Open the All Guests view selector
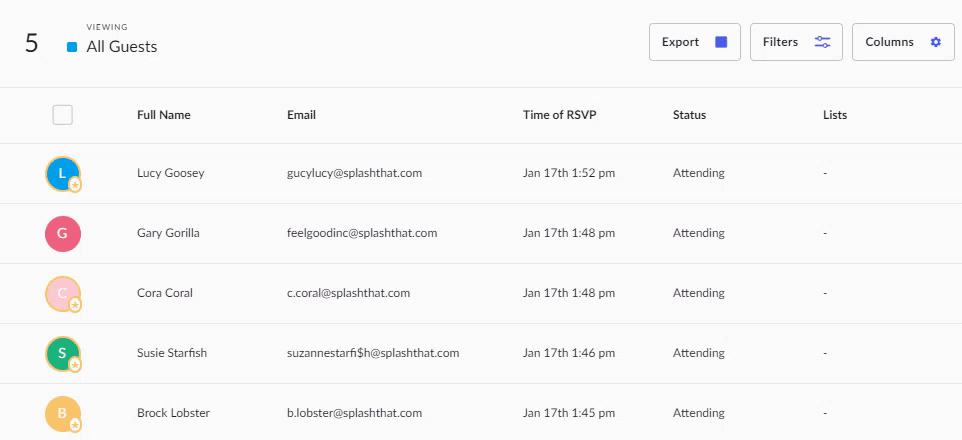962x440 pixels. [121, 47]
